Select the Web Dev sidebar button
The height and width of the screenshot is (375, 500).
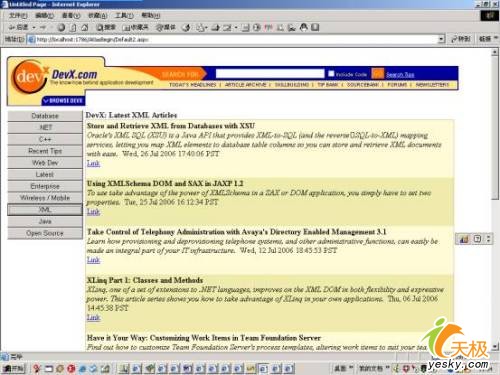45,163
